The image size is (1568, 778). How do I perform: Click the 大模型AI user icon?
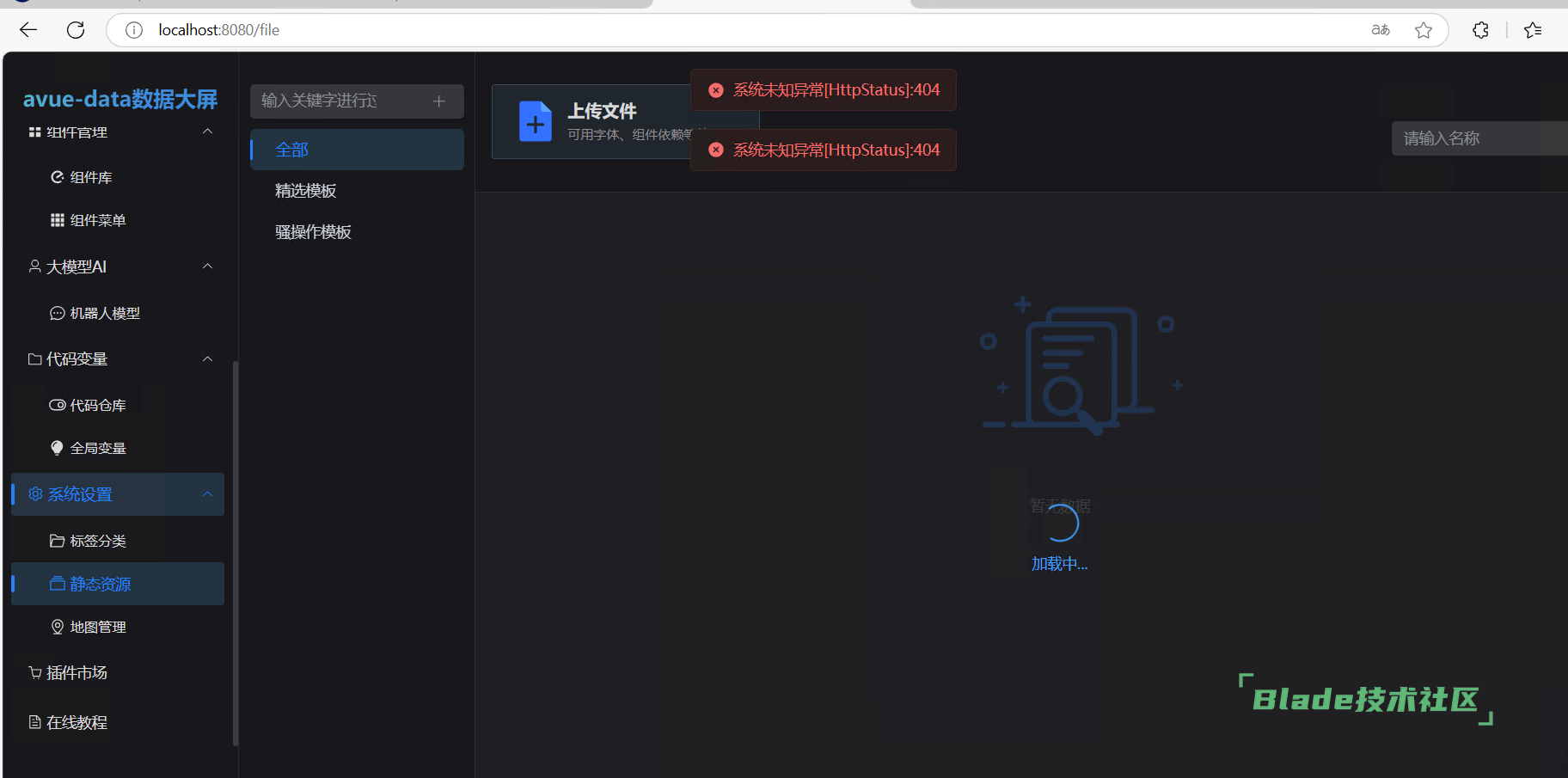point(35,266)
